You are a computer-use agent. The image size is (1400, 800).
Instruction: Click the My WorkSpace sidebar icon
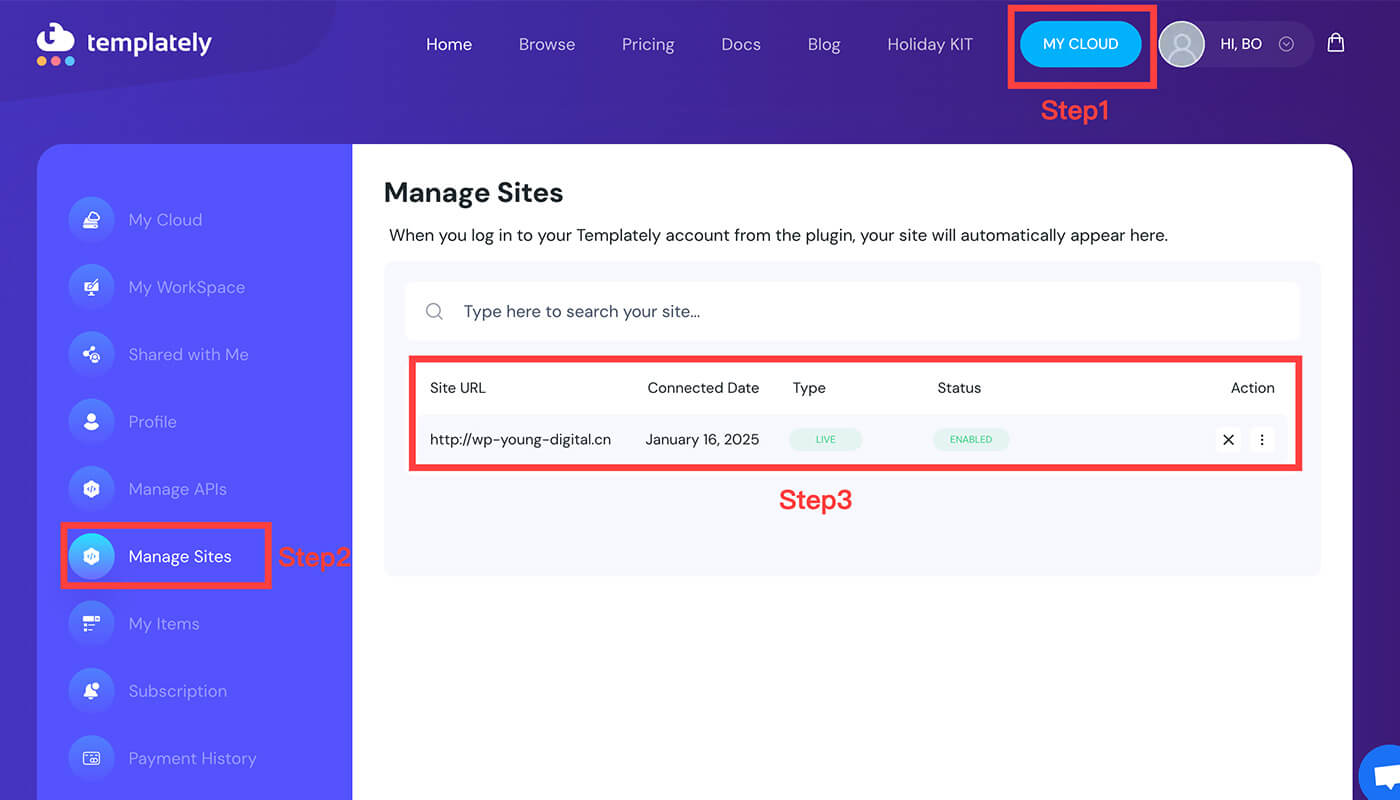[91, 287]
